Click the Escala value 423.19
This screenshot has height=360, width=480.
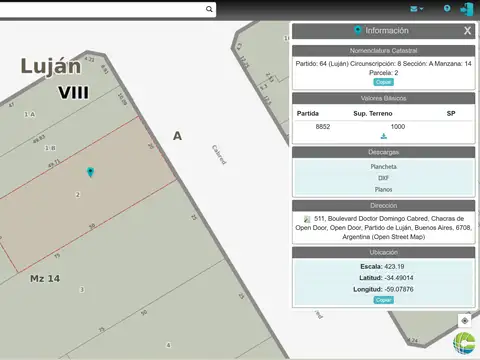coord(394,266)
